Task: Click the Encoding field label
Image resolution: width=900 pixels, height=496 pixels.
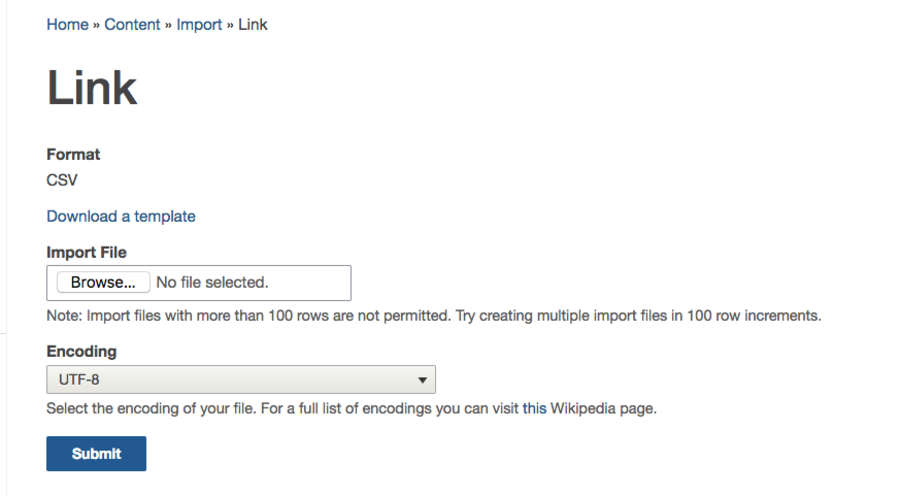Action: coord(81,351)
